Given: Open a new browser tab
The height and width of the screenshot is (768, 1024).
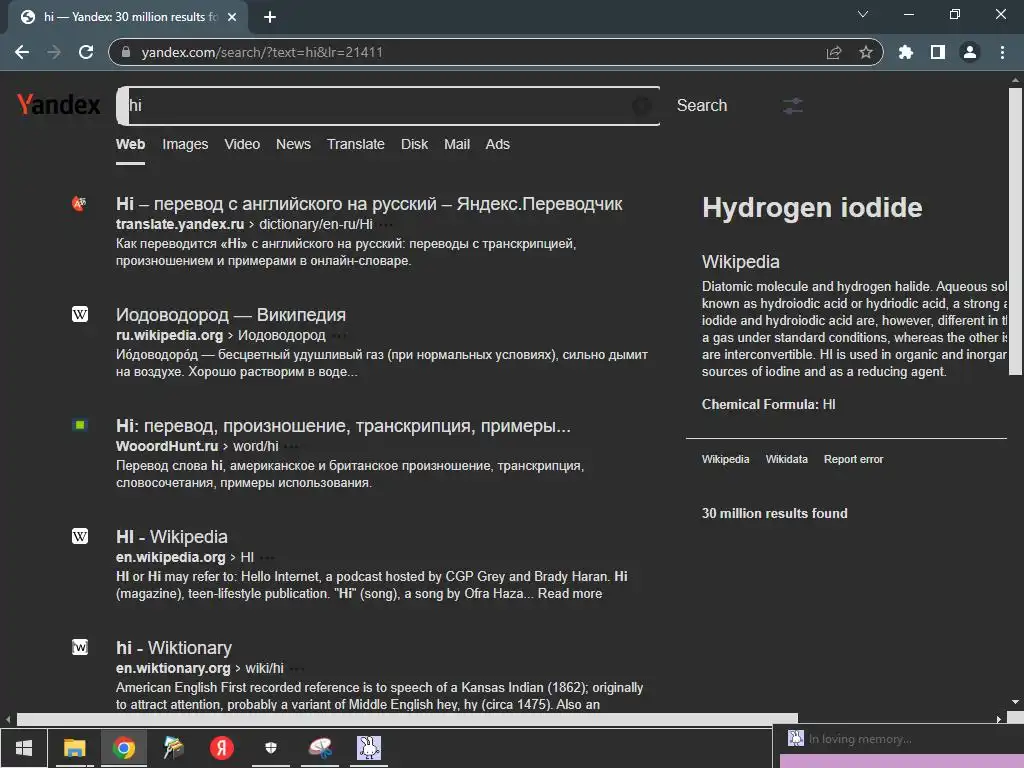Looking at the screenshot, I should click(x=270, y=17).
